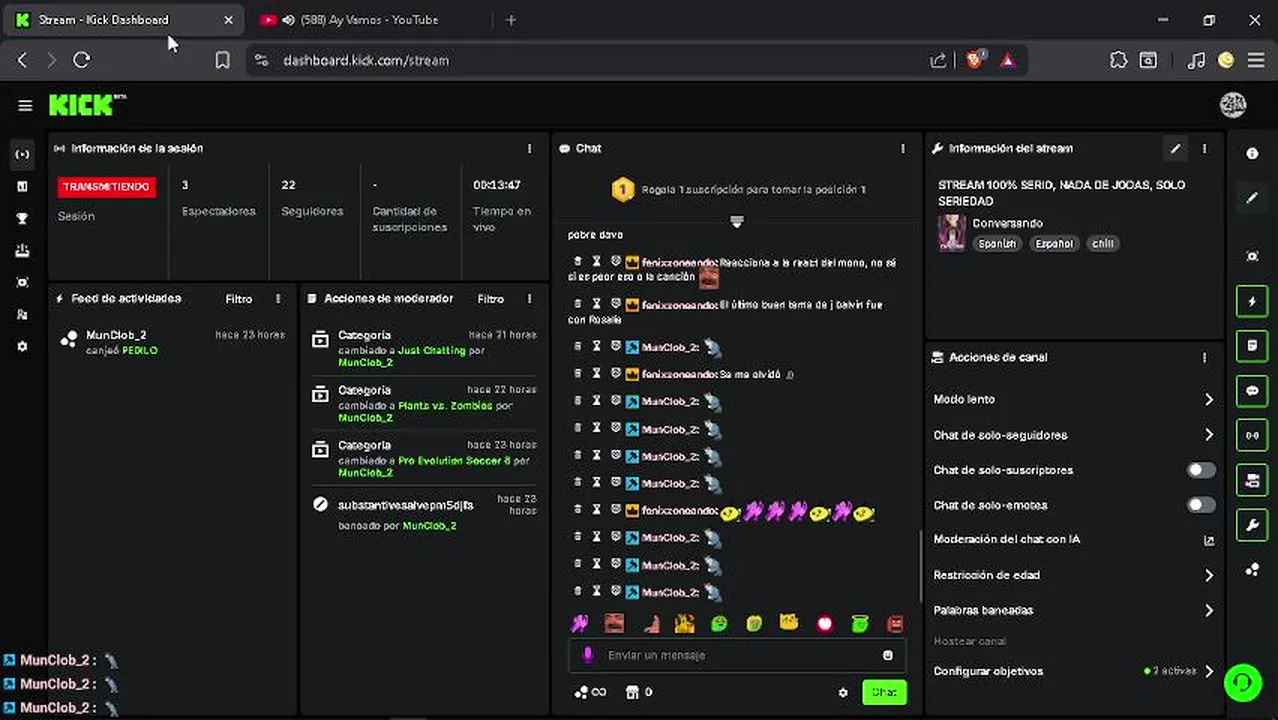The image size is (1278, 720).
Task: Click the chat vertical scrollbar
Action: (x=920, y=565)
